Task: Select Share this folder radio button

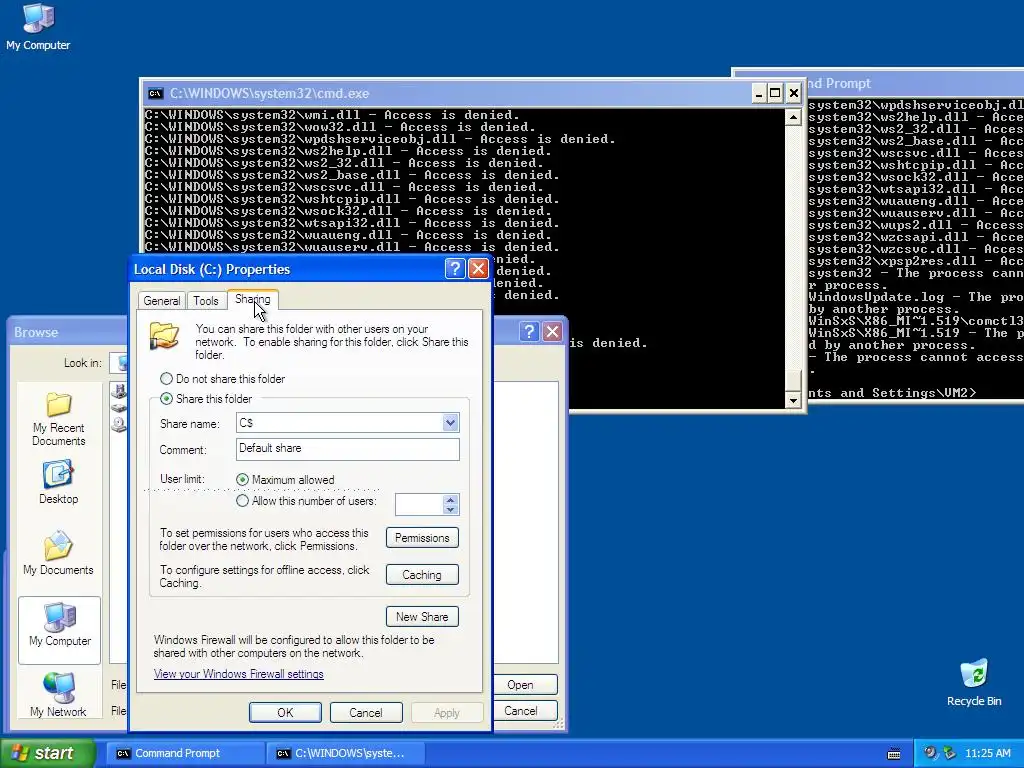Action: click(167, 398)
